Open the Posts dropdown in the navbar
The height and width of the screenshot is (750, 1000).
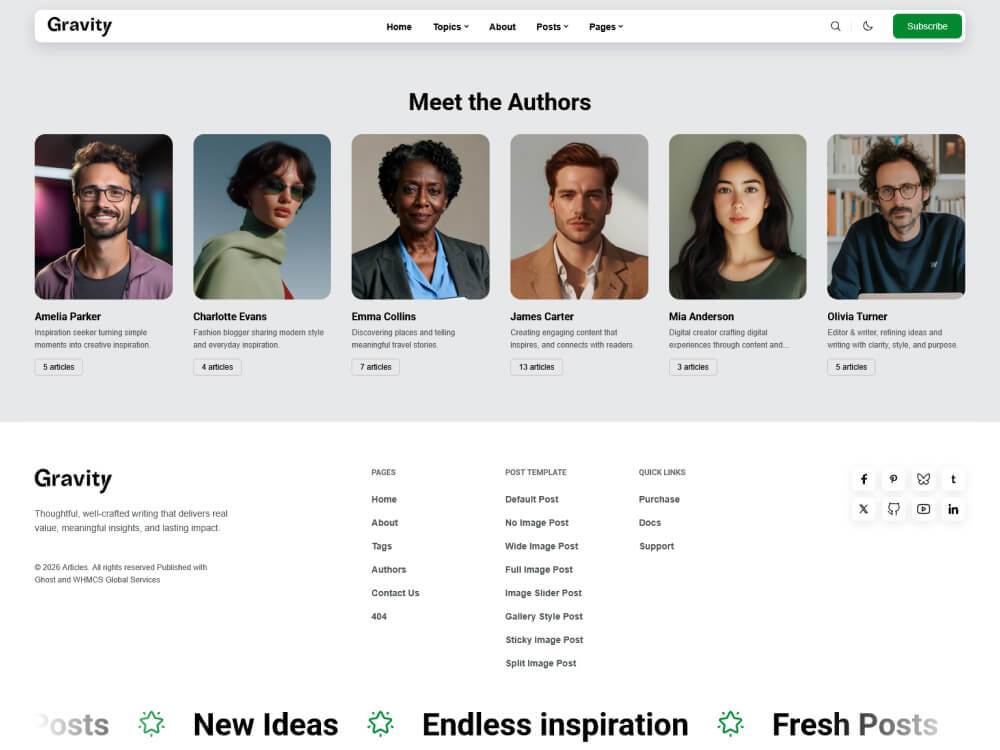(x=551, y=27)
